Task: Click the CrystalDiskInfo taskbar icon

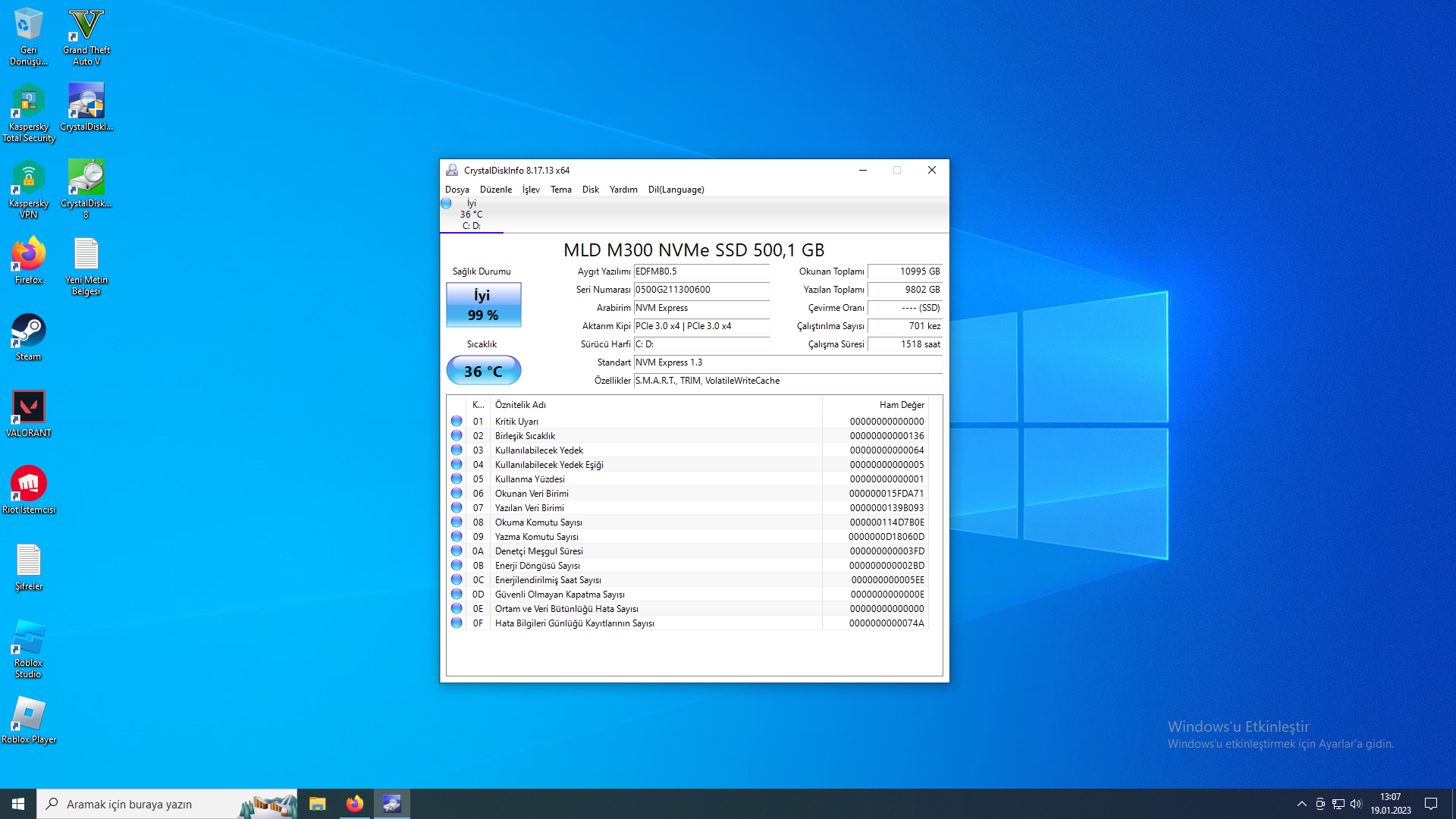Action: [391, 804]
